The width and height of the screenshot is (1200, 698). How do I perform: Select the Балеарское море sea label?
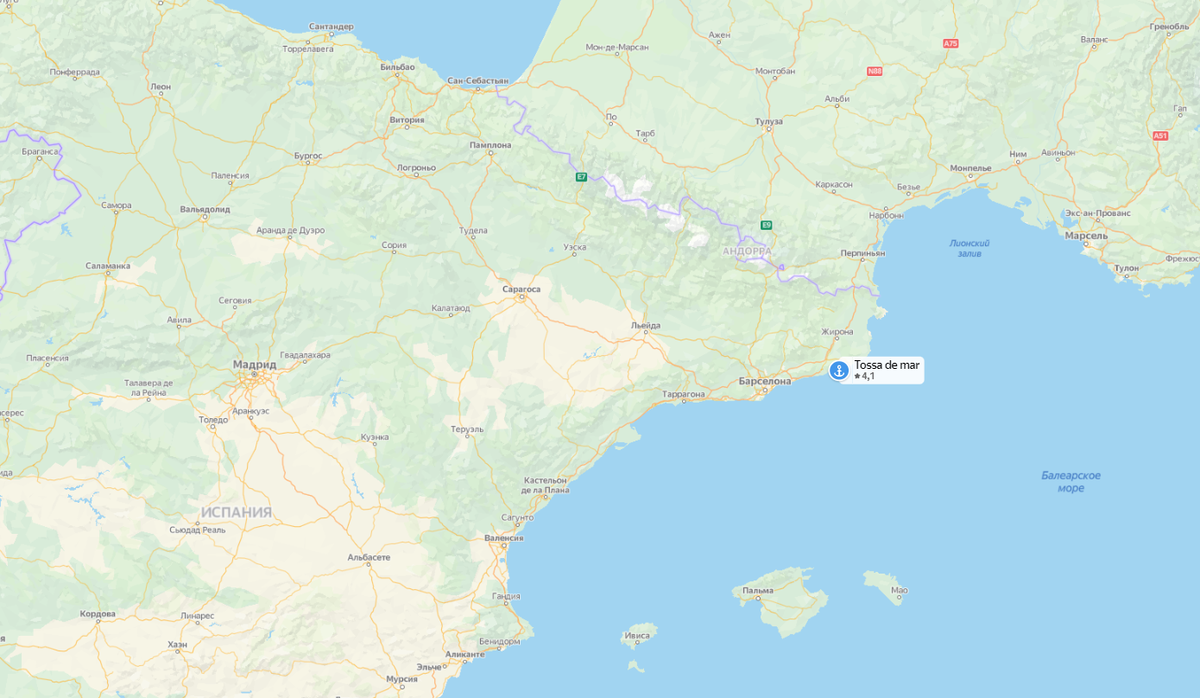click(1071, 481)
